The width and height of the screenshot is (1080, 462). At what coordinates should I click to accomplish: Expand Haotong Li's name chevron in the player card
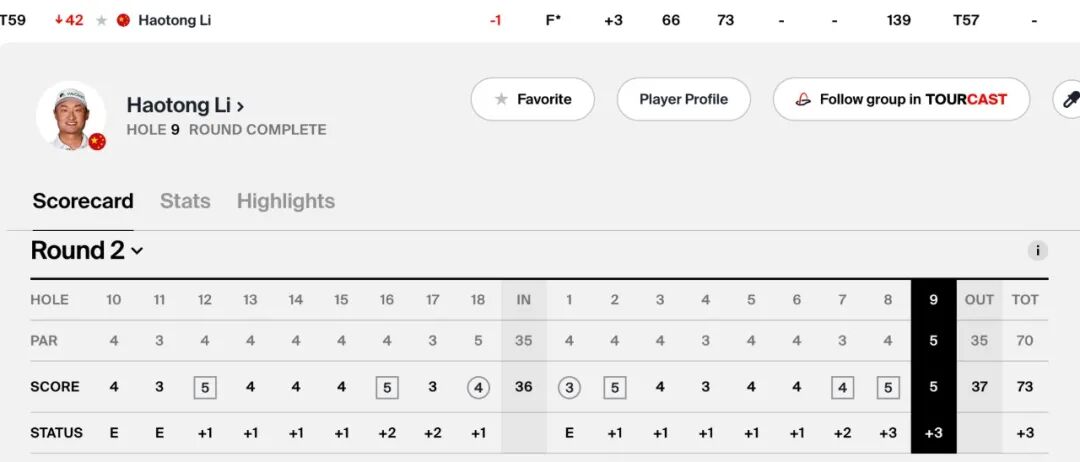point(241,105)
